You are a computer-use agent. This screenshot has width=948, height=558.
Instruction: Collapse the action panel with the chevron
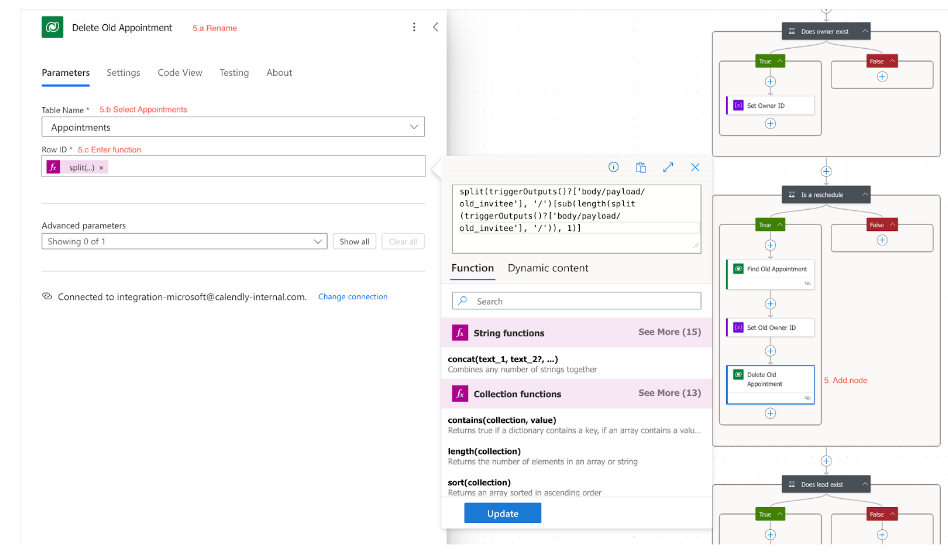click(x=435, y=27)
